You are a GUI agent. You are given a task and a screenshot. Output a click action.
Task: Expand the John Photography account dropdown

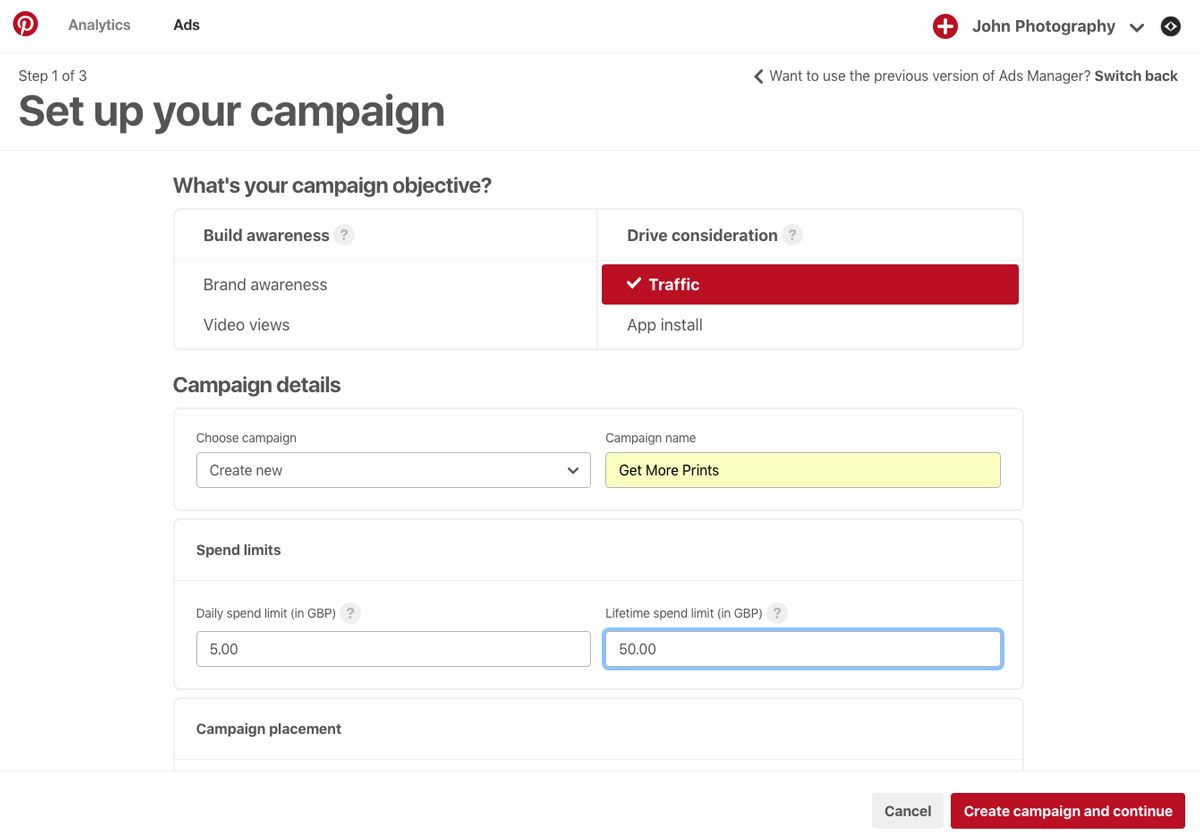tap(1137, 27)
